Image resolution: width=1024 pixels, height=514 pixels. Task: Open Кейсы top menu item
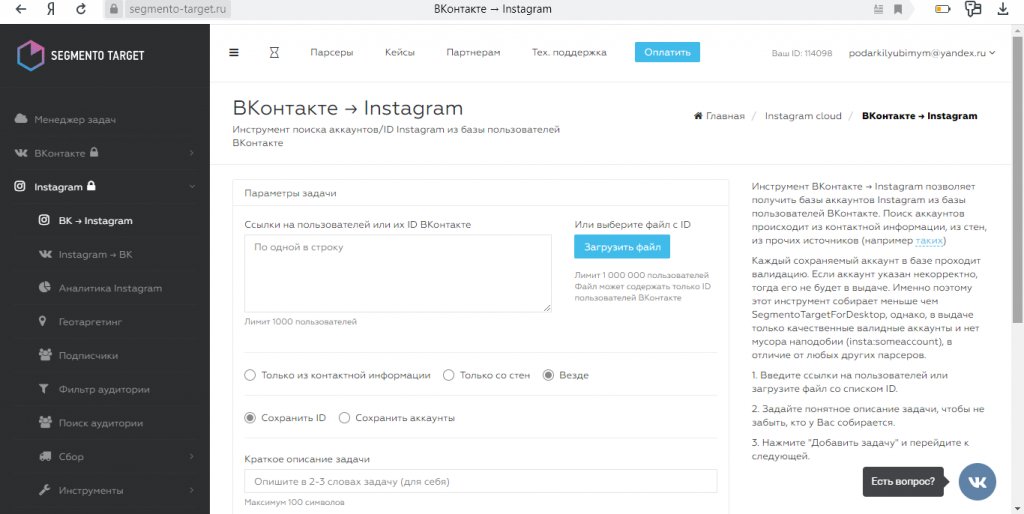[400, 53]
